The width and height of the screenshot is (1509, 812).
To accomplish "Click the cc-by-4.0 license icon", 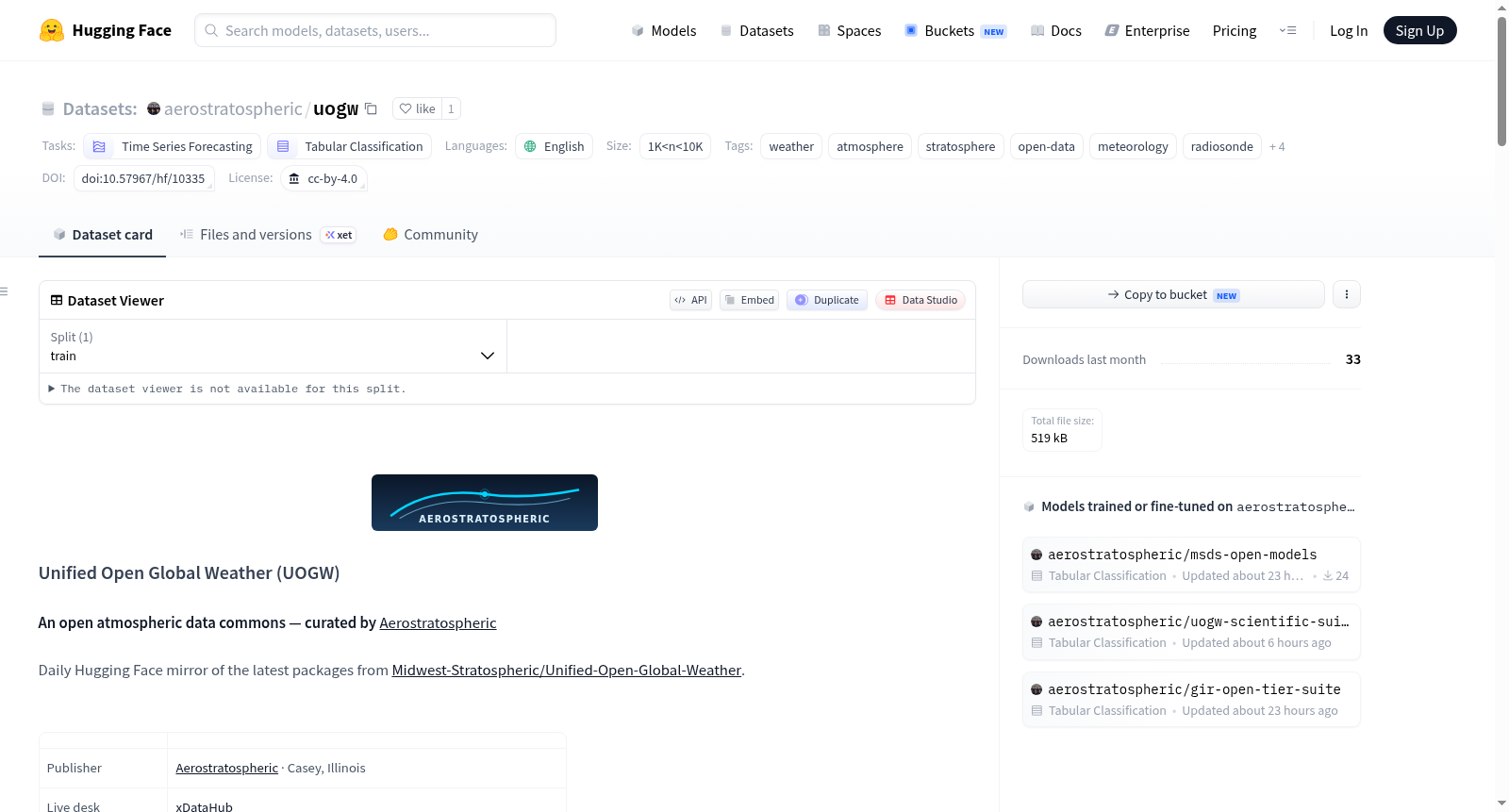I will 294,178.
